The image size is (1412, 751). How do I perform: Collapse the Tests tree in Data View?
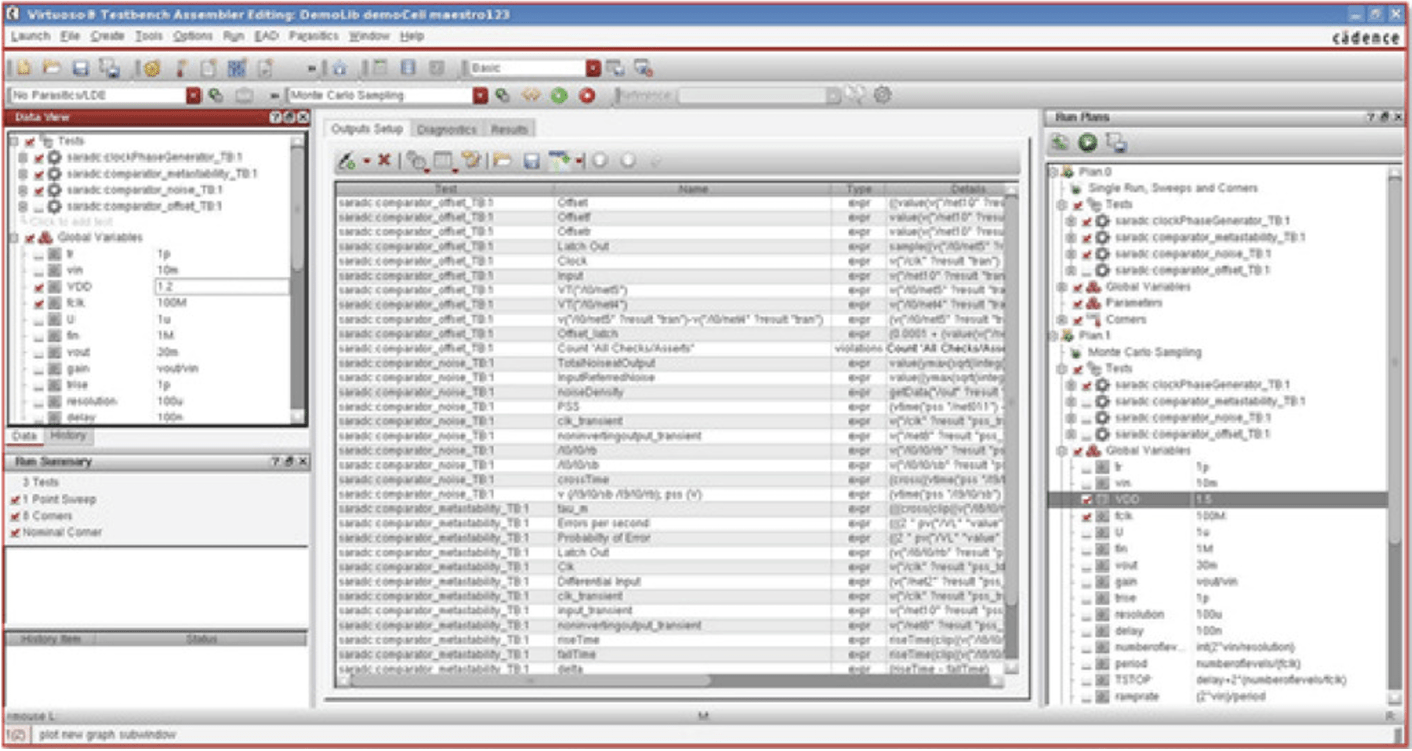click(x=13, y=142)
